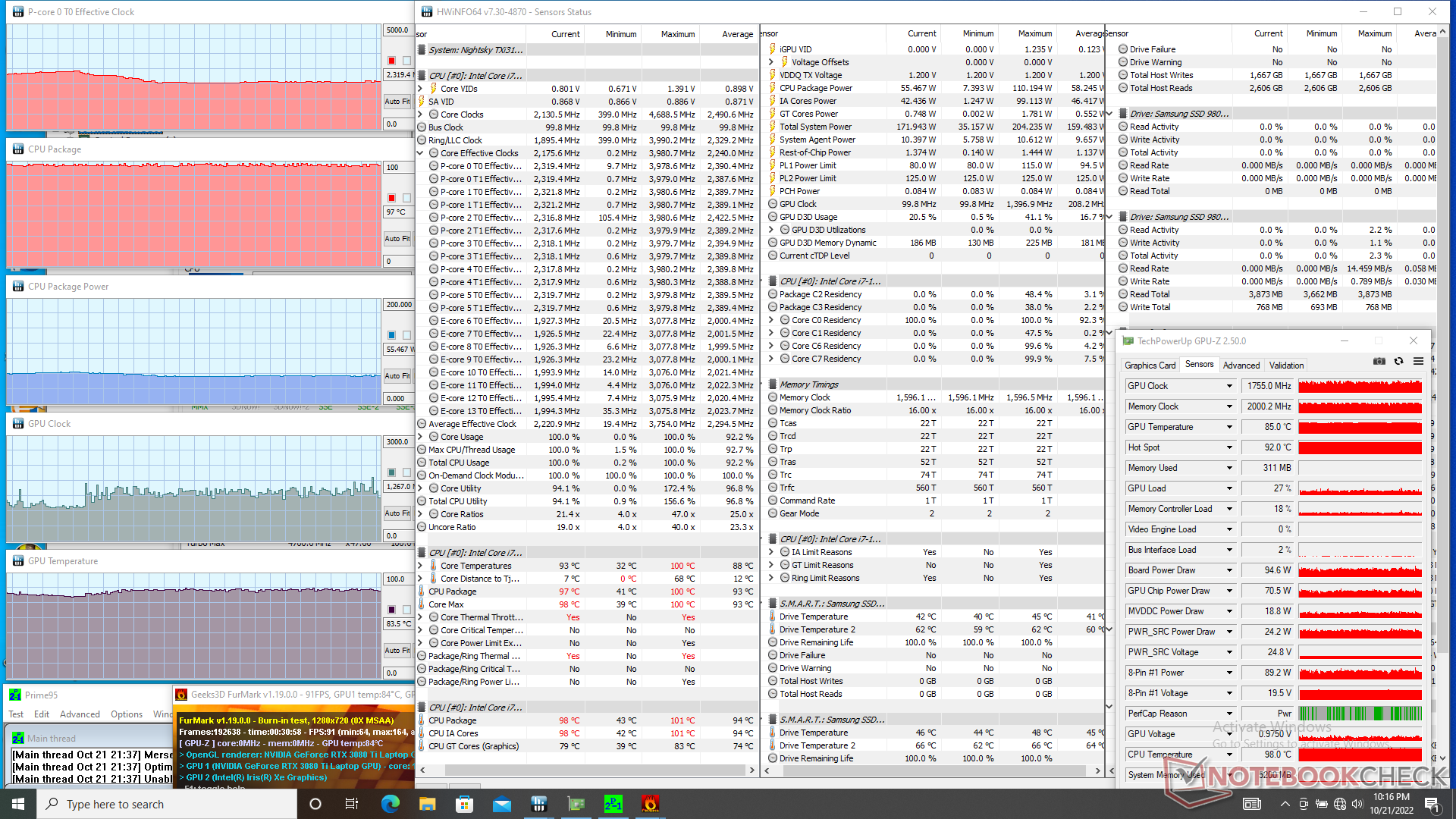Open FurMark from the taskbar
Image resolution: width=1456 pixels, height=819 pixels.
(x=650, y=804)
